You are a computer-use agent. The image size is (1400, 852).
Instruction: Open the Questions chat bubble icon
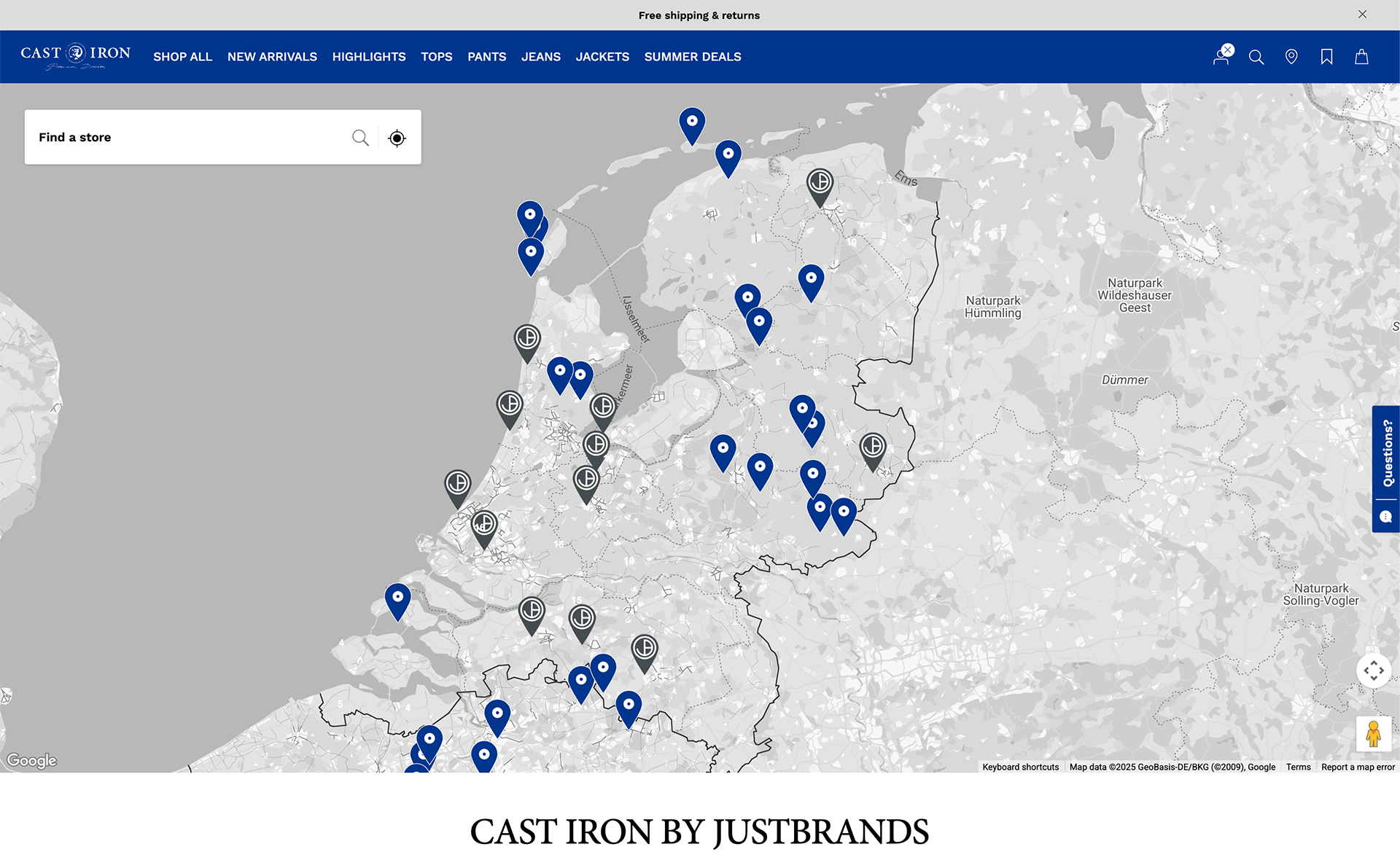pos(1386,517)
